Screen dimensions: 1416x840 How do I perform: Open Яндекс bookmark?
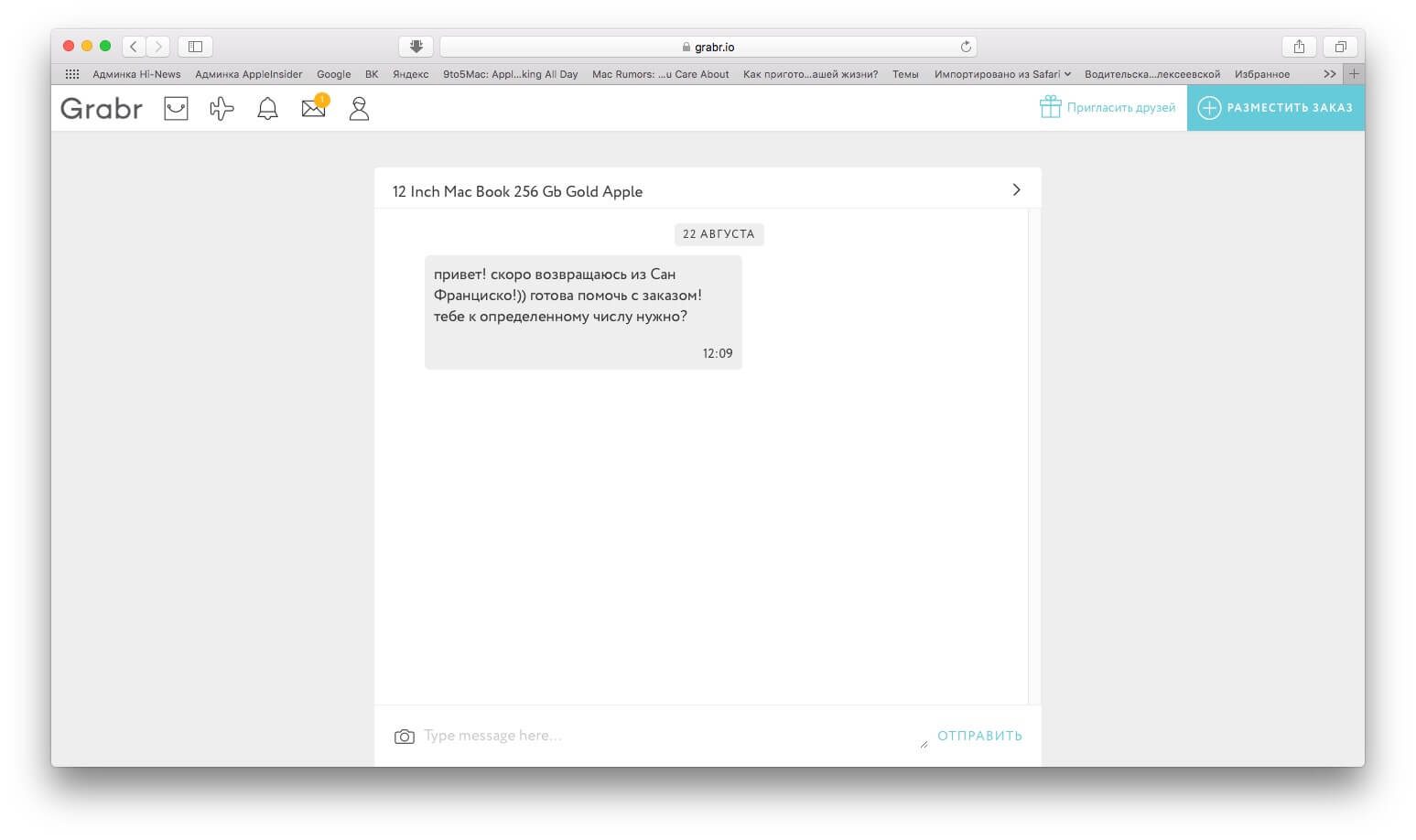(x=410, y=74)
